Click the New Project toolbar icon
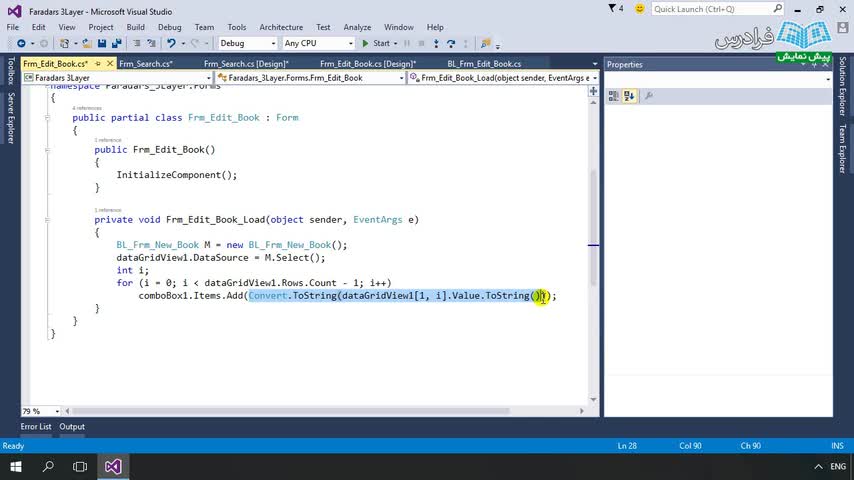Screen dimensions: 854x480 [x=64, y=43]
